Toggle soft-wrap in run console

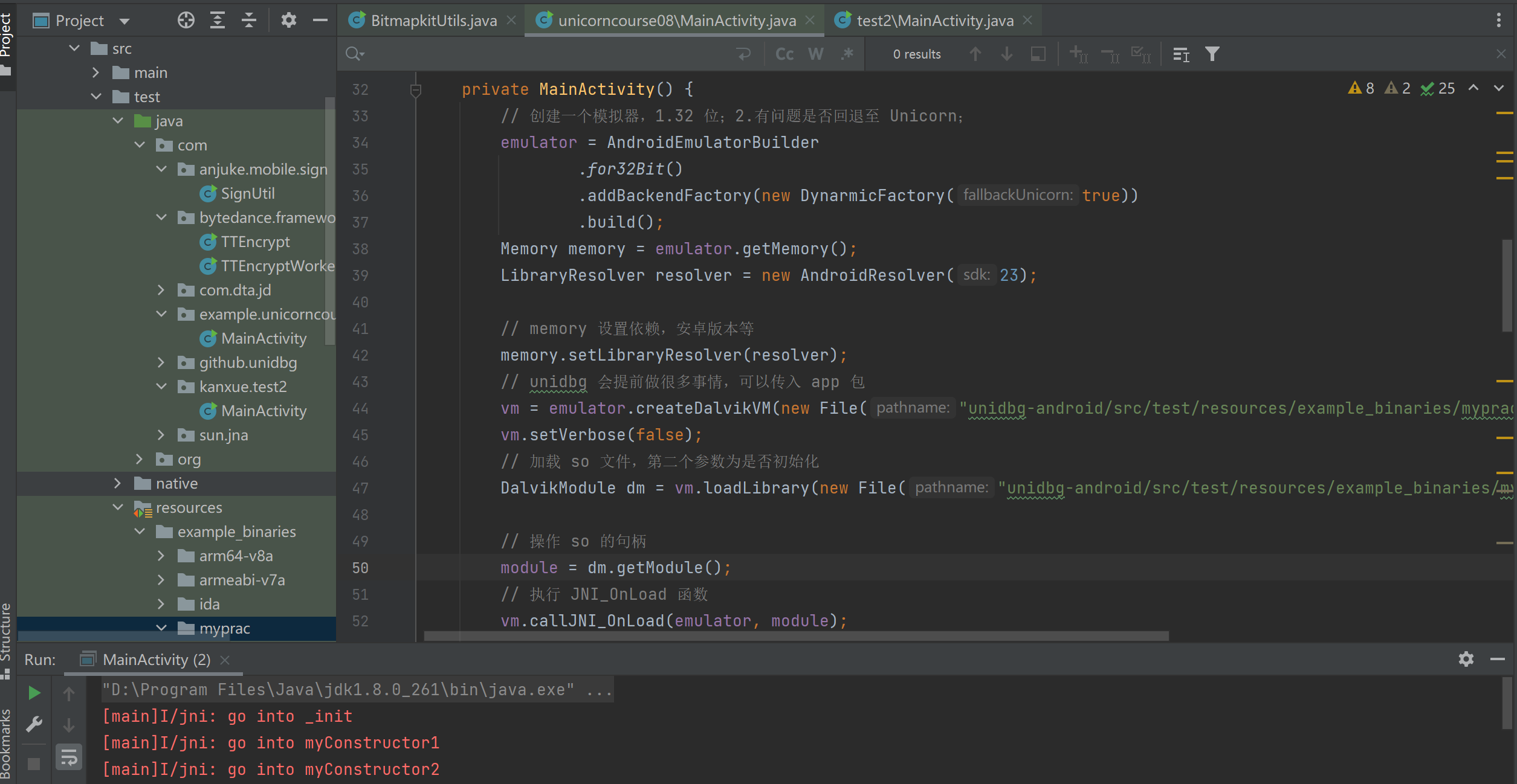pyautogui.click(x=69, y=757)
